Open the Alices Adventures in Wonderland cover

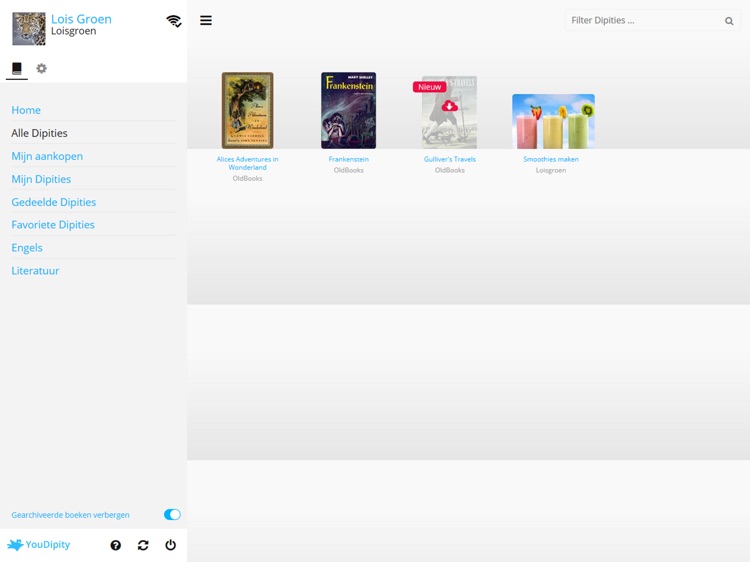[247, 110]
